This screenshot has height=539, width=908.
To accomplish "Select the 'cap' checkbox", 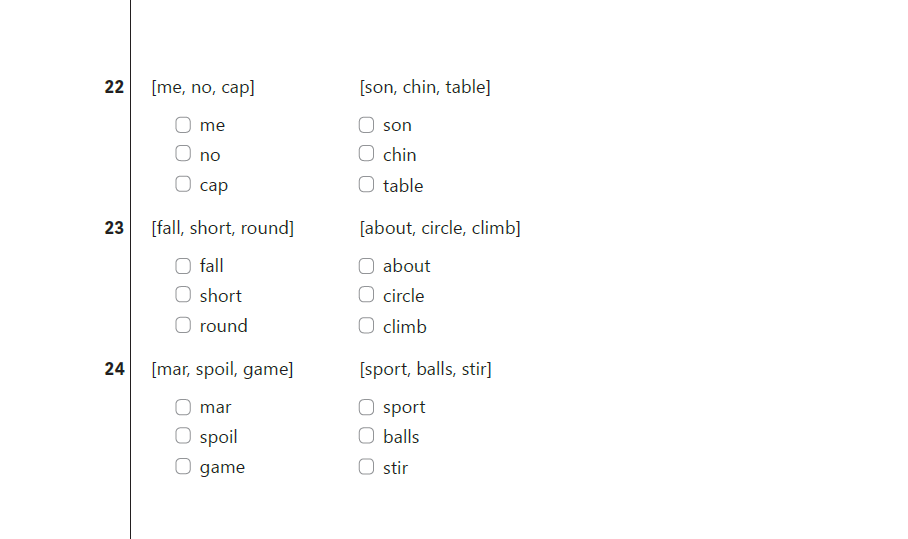I will point(183,184).
